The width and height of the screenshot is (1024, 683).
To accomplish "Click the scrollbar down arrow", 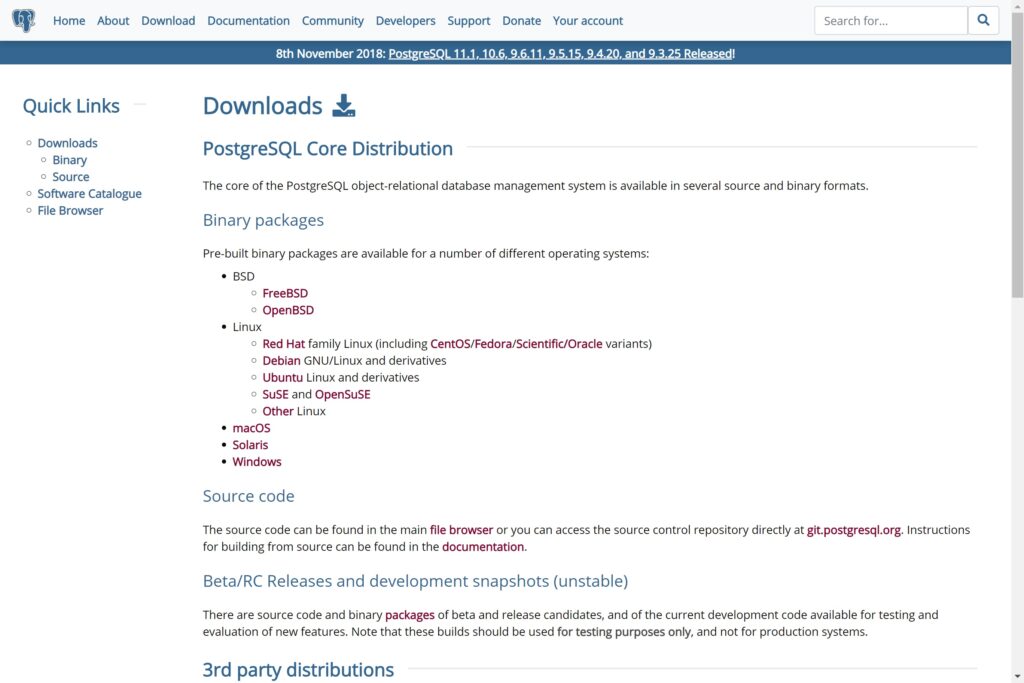I will (x=1016, y=675).
